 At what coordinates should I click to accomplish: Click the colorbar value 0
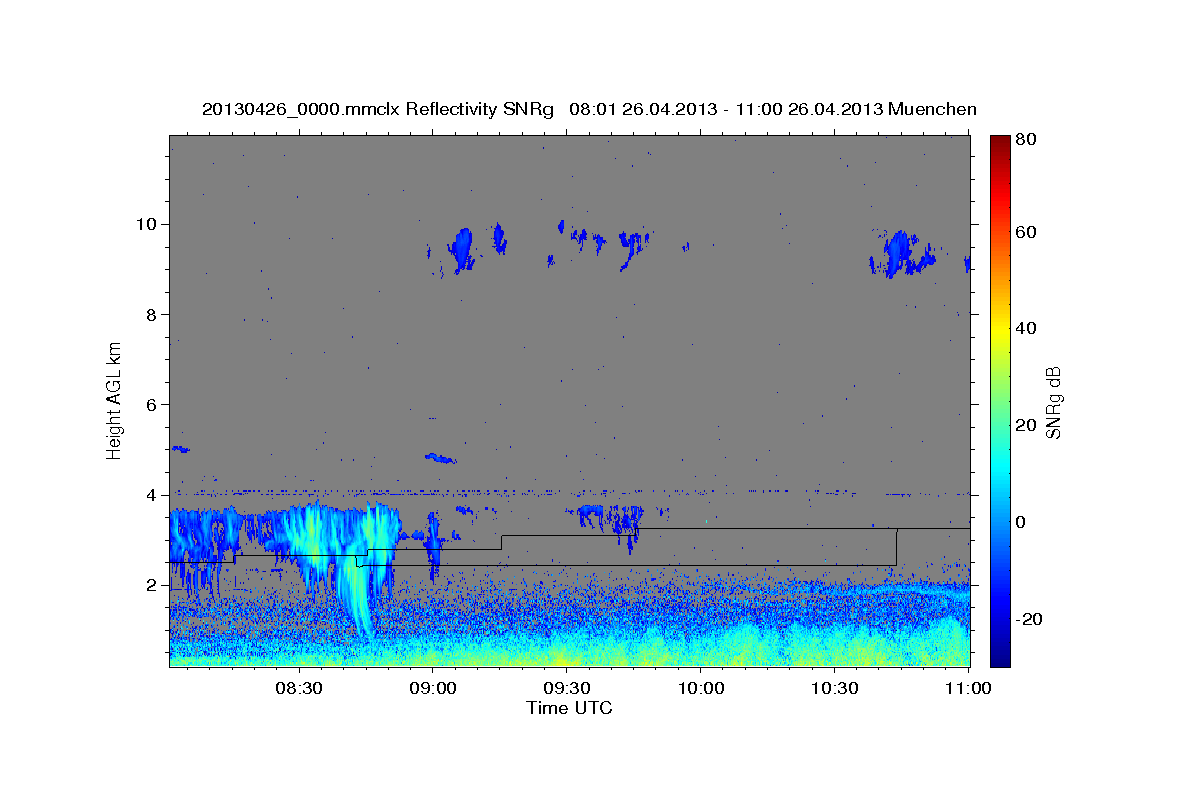tap(1020, 521)
